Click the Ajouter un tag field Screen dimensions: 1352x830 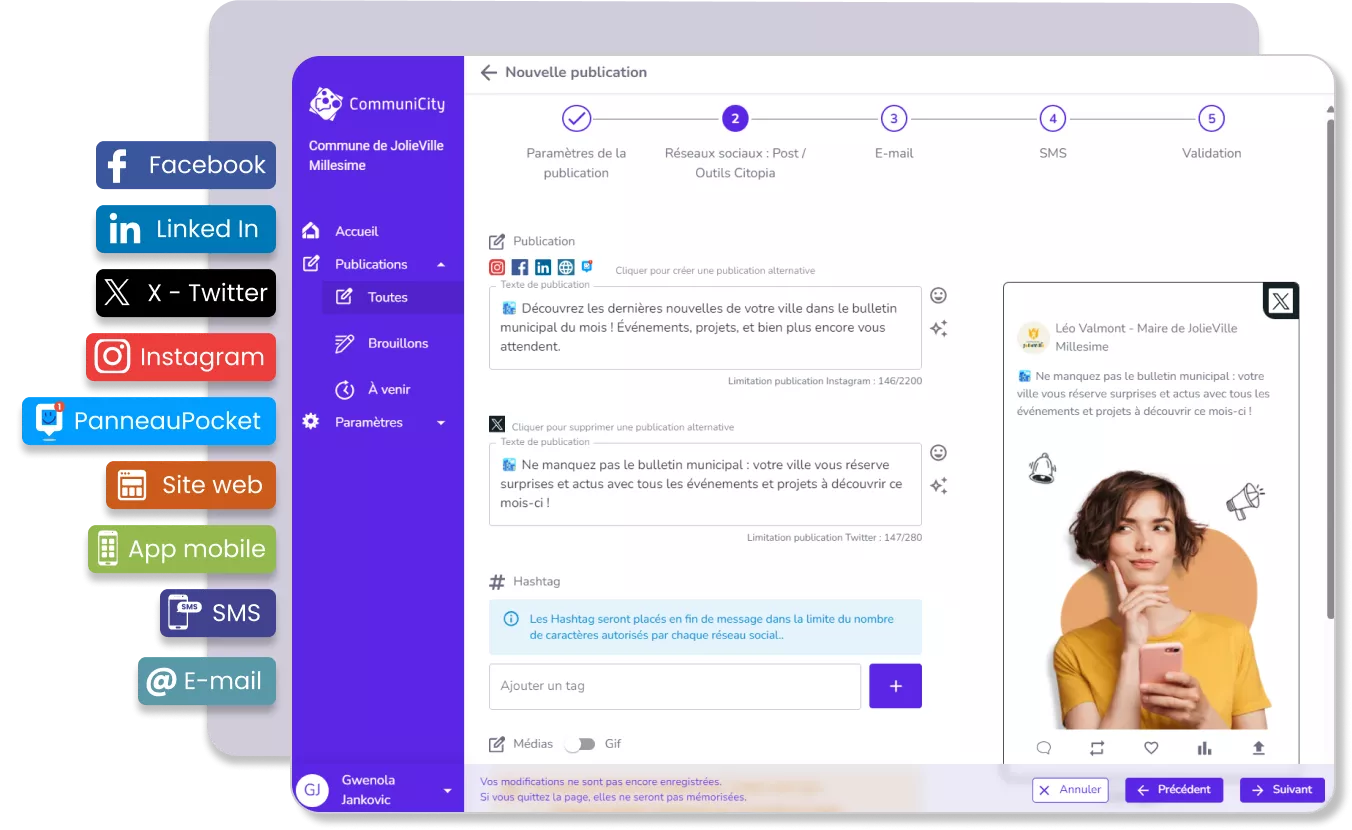click(675, 686)
